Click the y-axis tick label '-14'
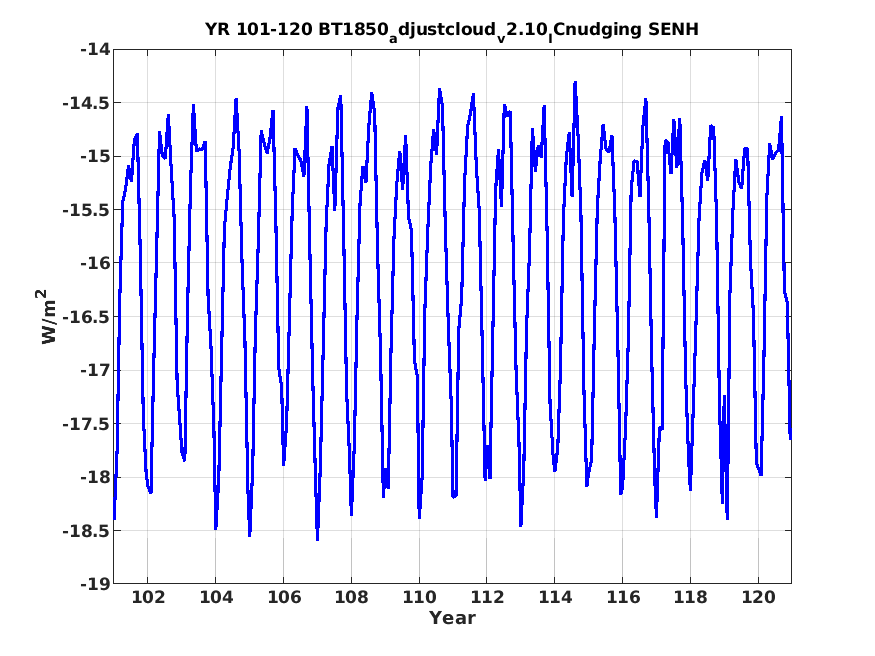875x656 pixels. tap(95, 50)
